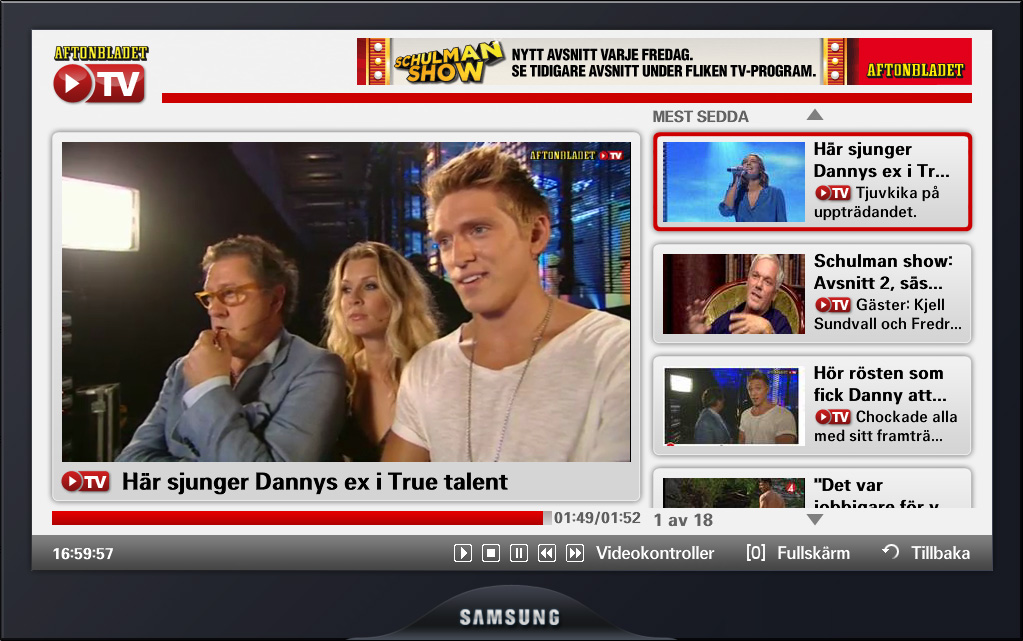Click the red video progress bar
The image size is (1023, 641).
(300, 518)
